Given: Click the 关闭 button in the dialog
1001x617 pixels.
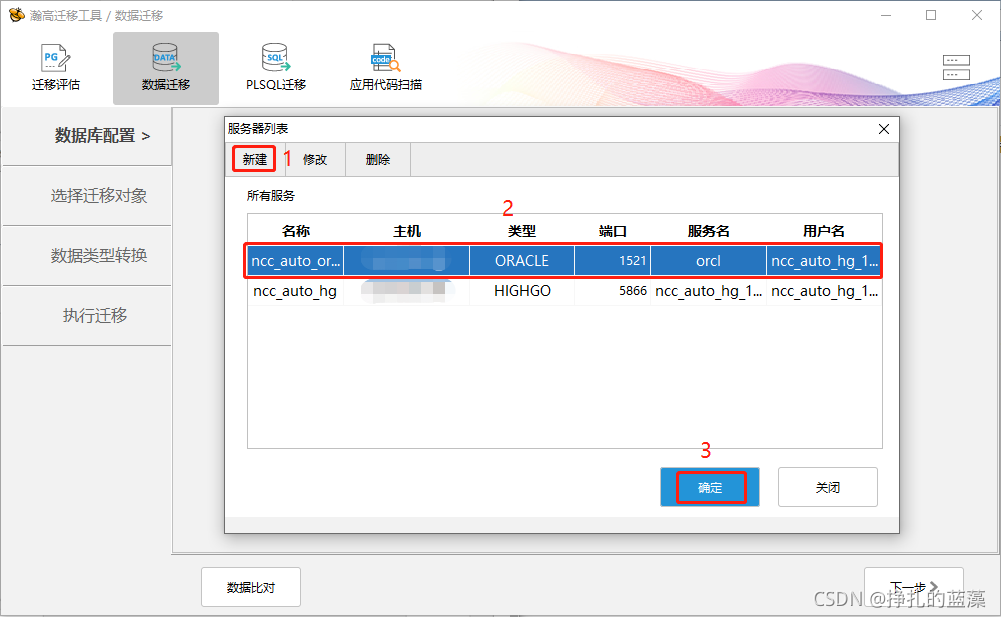Looking at the screenshot, I should [x=827, y=487].
